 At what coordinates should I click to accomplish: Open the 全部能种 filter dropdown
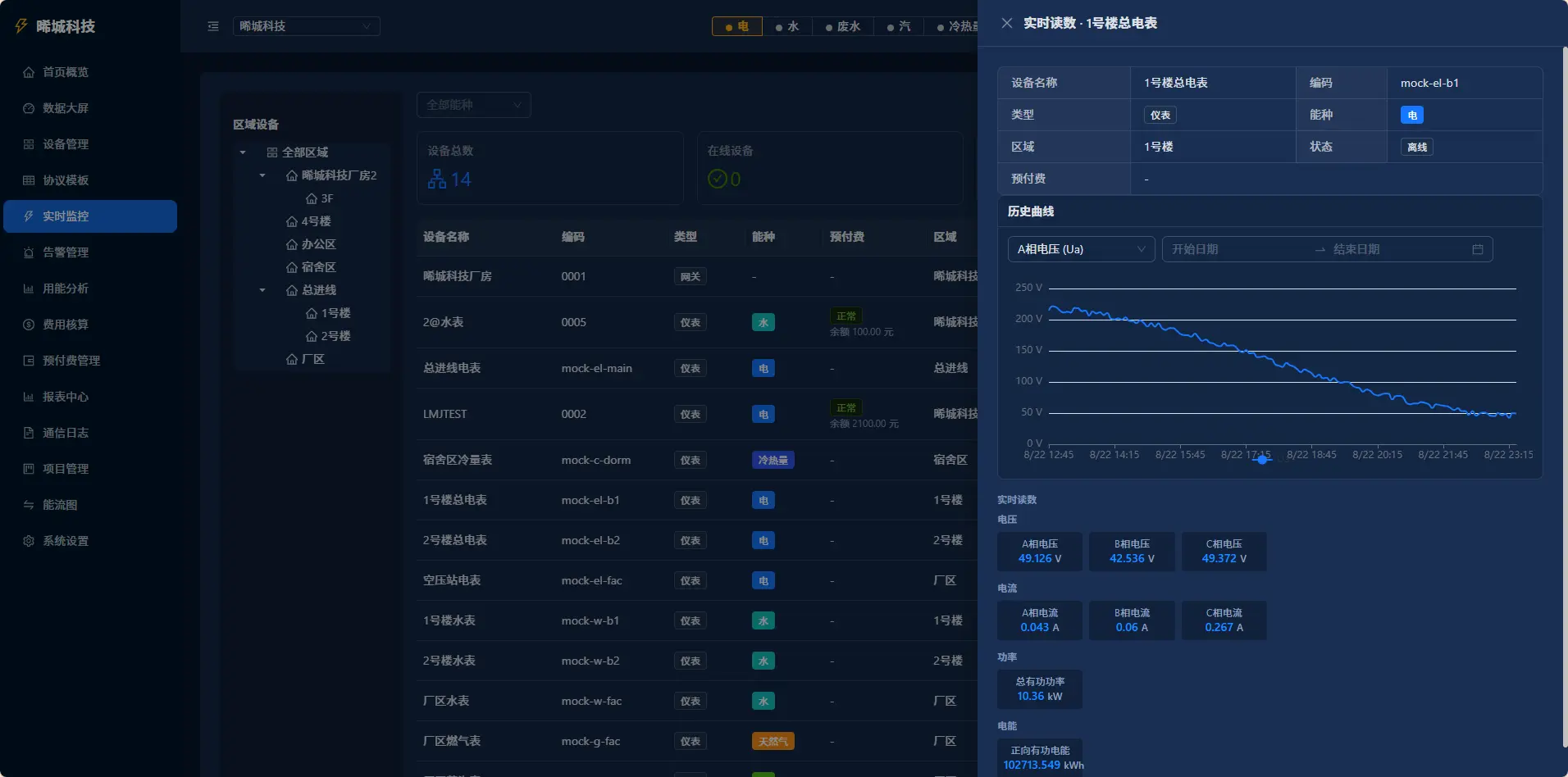coord(473,105)
